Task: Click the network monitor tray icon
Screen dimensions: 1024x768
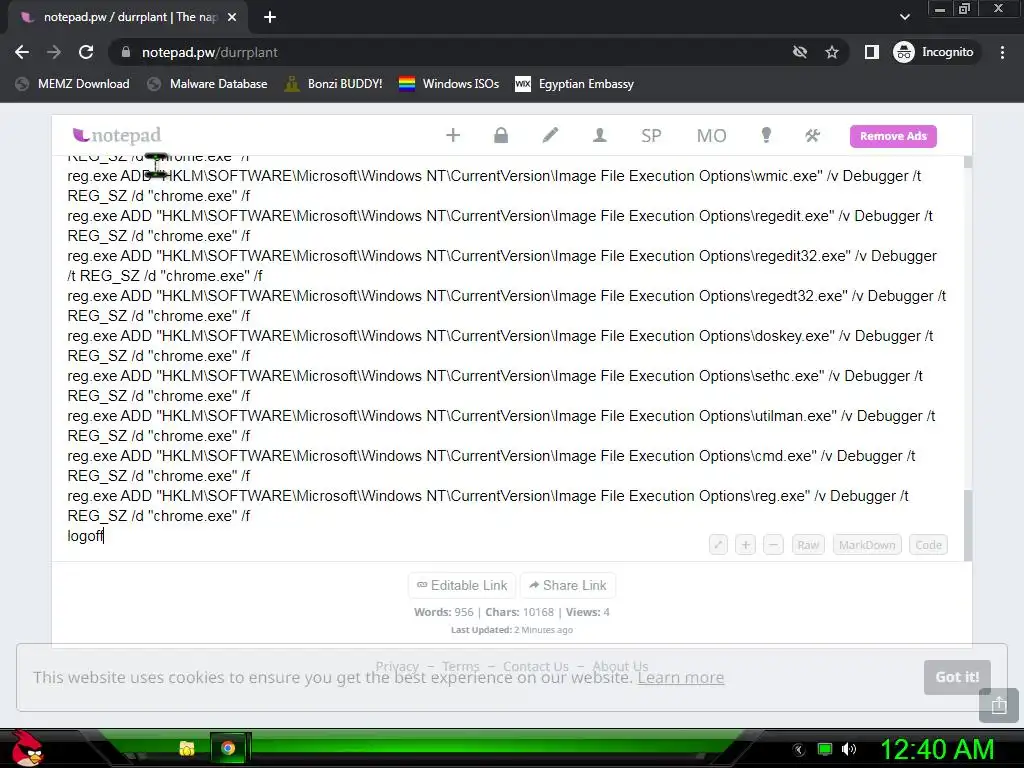Action: 825,749
